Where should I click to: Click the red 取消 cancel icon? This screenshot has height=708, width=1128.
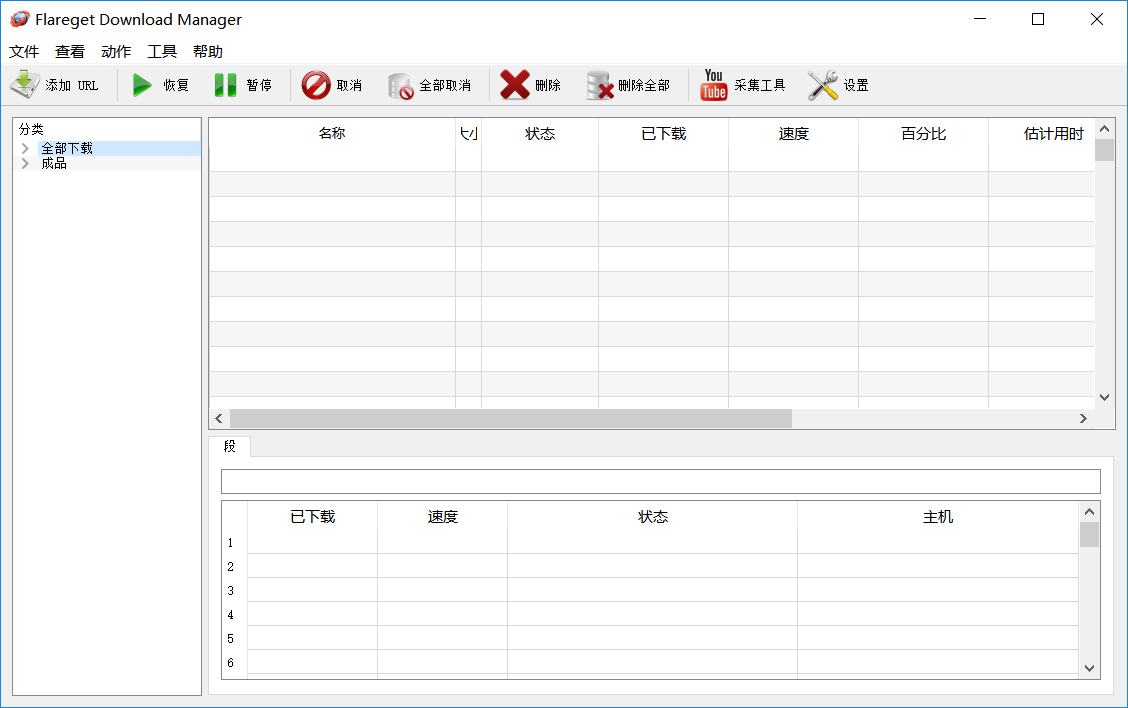point(316,85)
